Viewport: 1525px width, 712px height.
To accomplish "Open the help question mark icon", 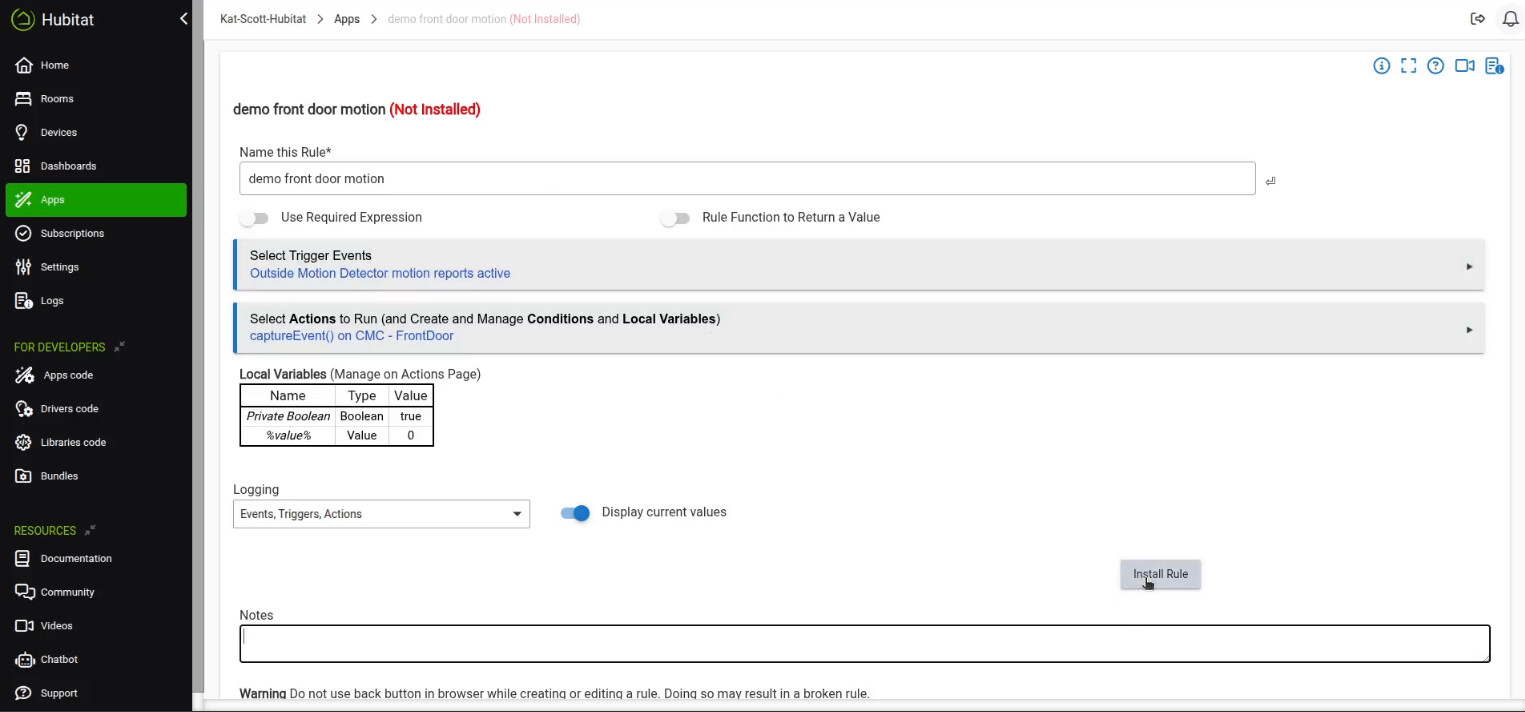I will [x=1436, y=66].
